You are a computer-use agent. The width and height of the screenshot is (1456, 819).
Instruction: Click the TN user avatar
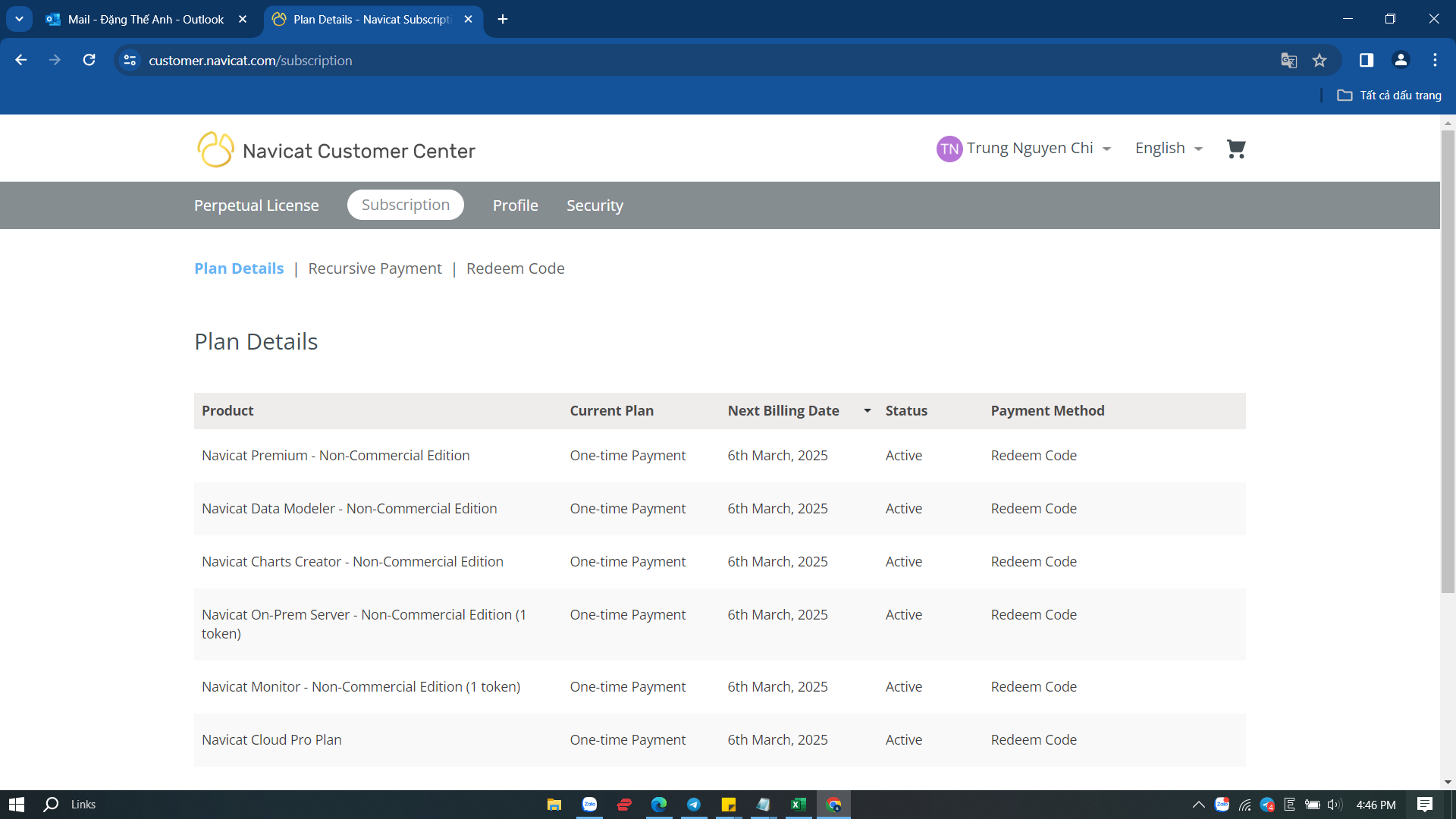pyautogui.click(x=949, y=149)
